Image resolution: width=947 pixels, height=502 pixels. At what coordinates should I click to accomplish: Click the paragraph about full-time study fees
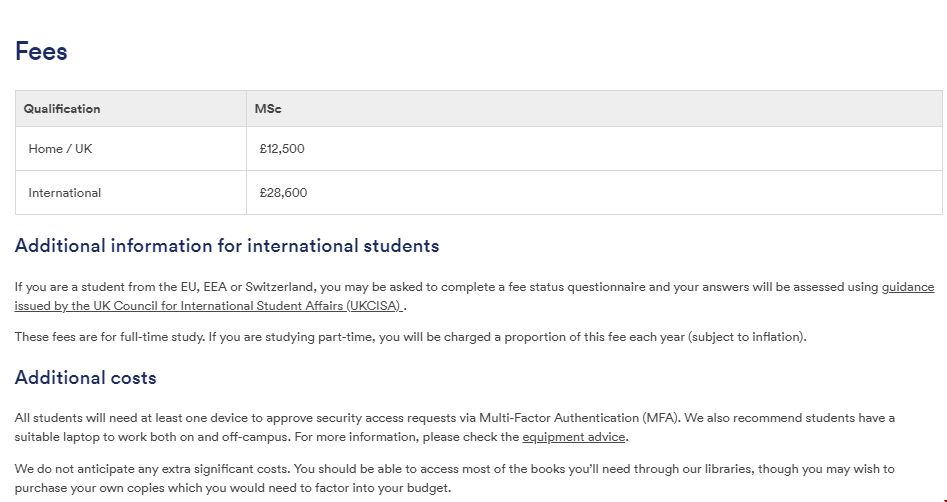coord(410,337)
